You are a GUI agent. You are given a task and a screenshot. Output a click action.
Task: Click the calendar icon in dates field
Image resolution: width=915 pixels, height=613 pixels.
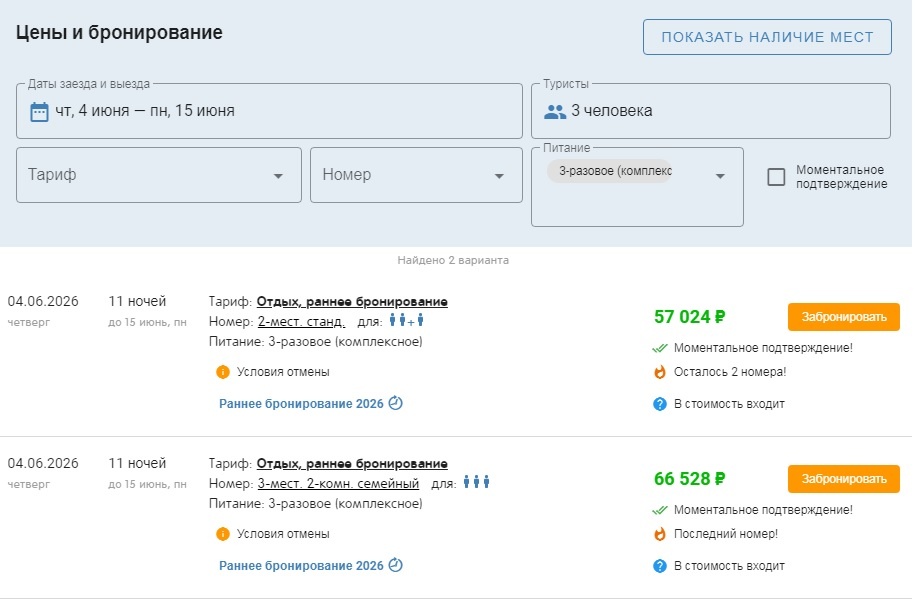pos(40,111)
